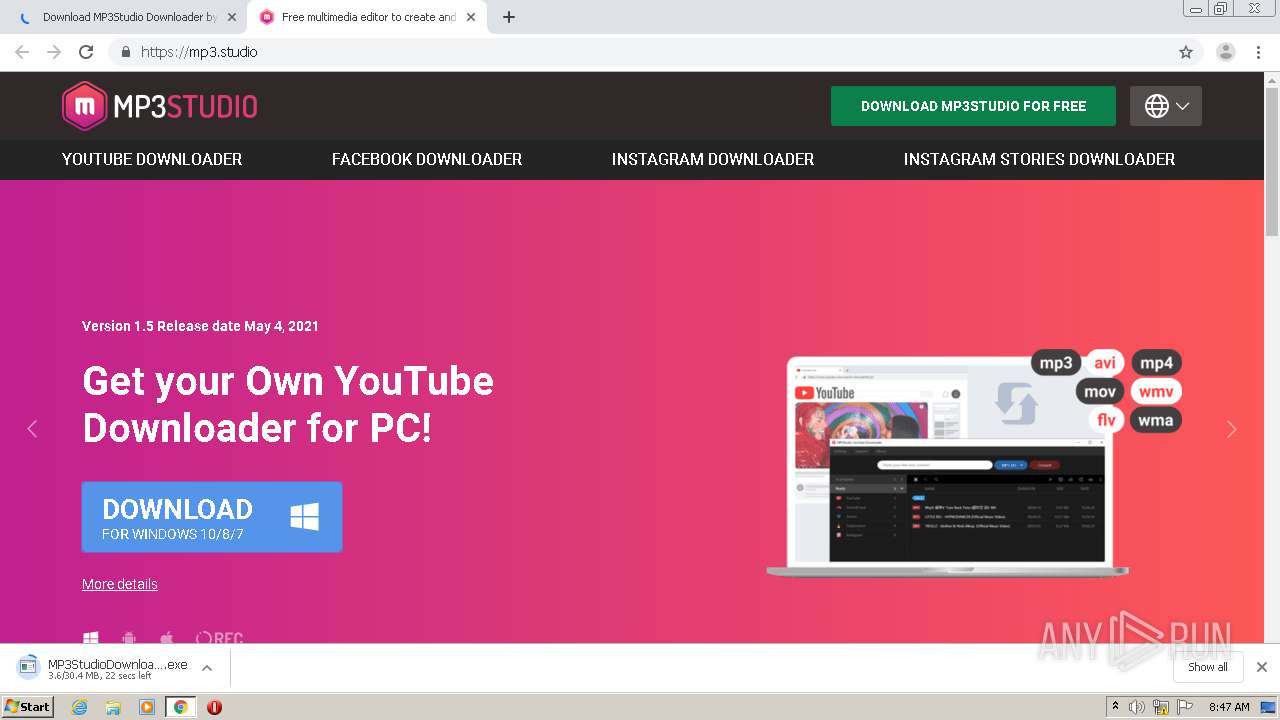Click the flv format badge
The width and height of the screenshot is (1280, 720).
coord(1106,420)
